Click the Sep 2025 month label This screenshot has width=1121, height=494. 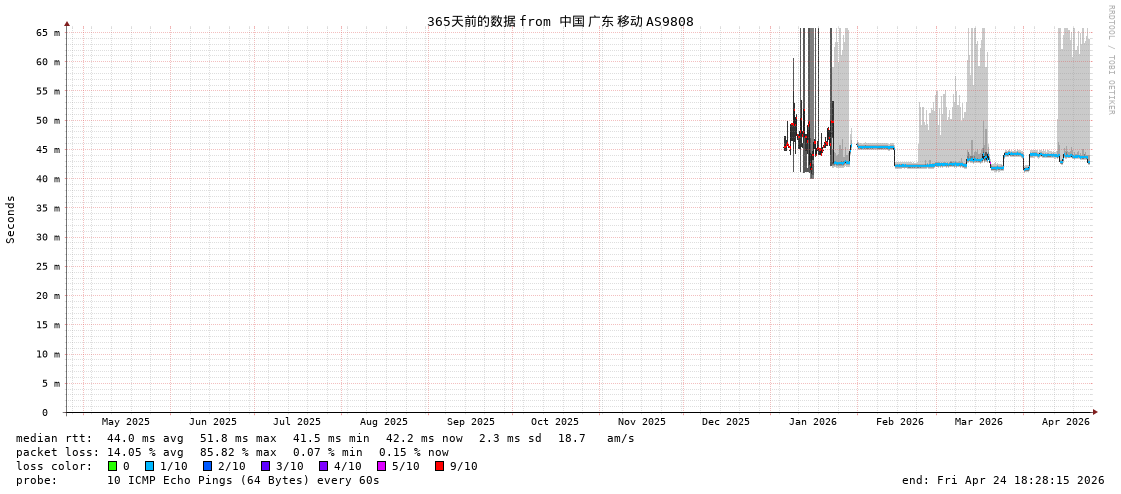470,422
